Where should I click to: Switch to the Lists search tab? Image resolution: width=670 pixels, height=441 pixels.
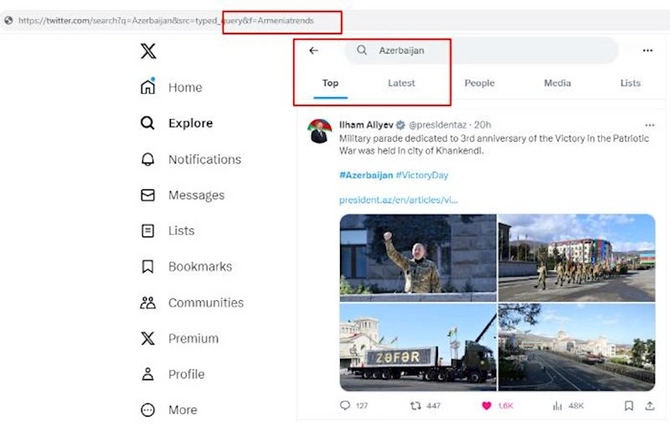click(x=630, y=83)
